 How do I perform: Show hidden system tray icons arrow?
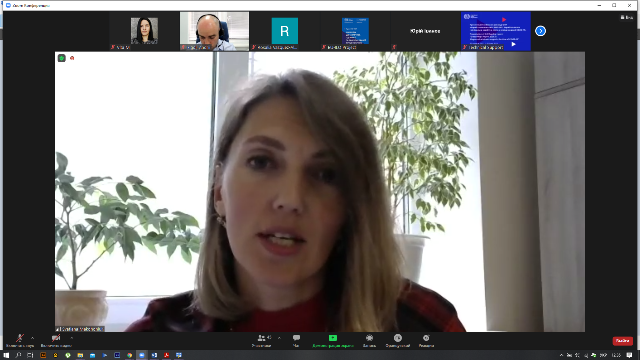click(x=561, y=355)
